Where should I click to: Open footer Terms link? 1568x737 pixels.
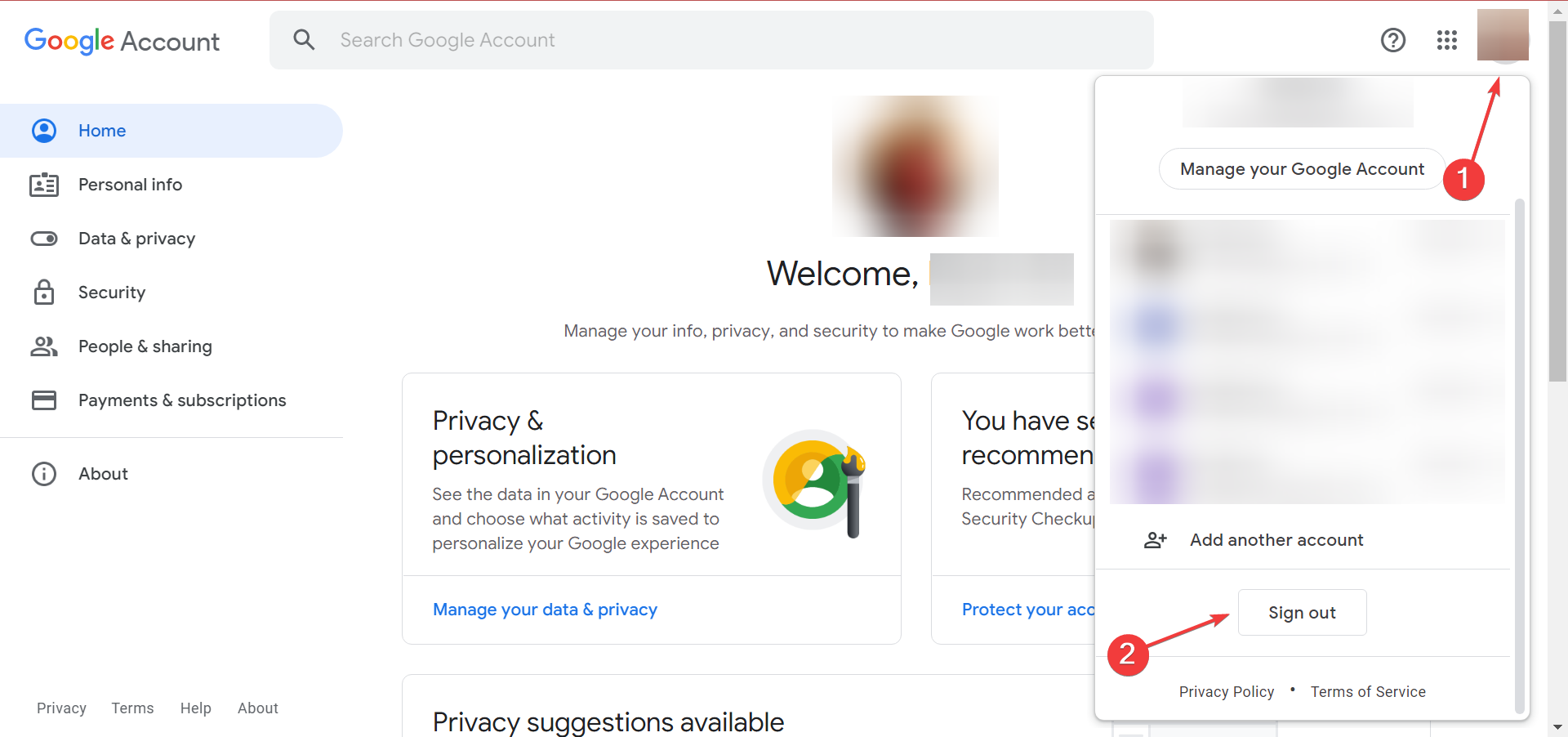click(x=132, y=708)
